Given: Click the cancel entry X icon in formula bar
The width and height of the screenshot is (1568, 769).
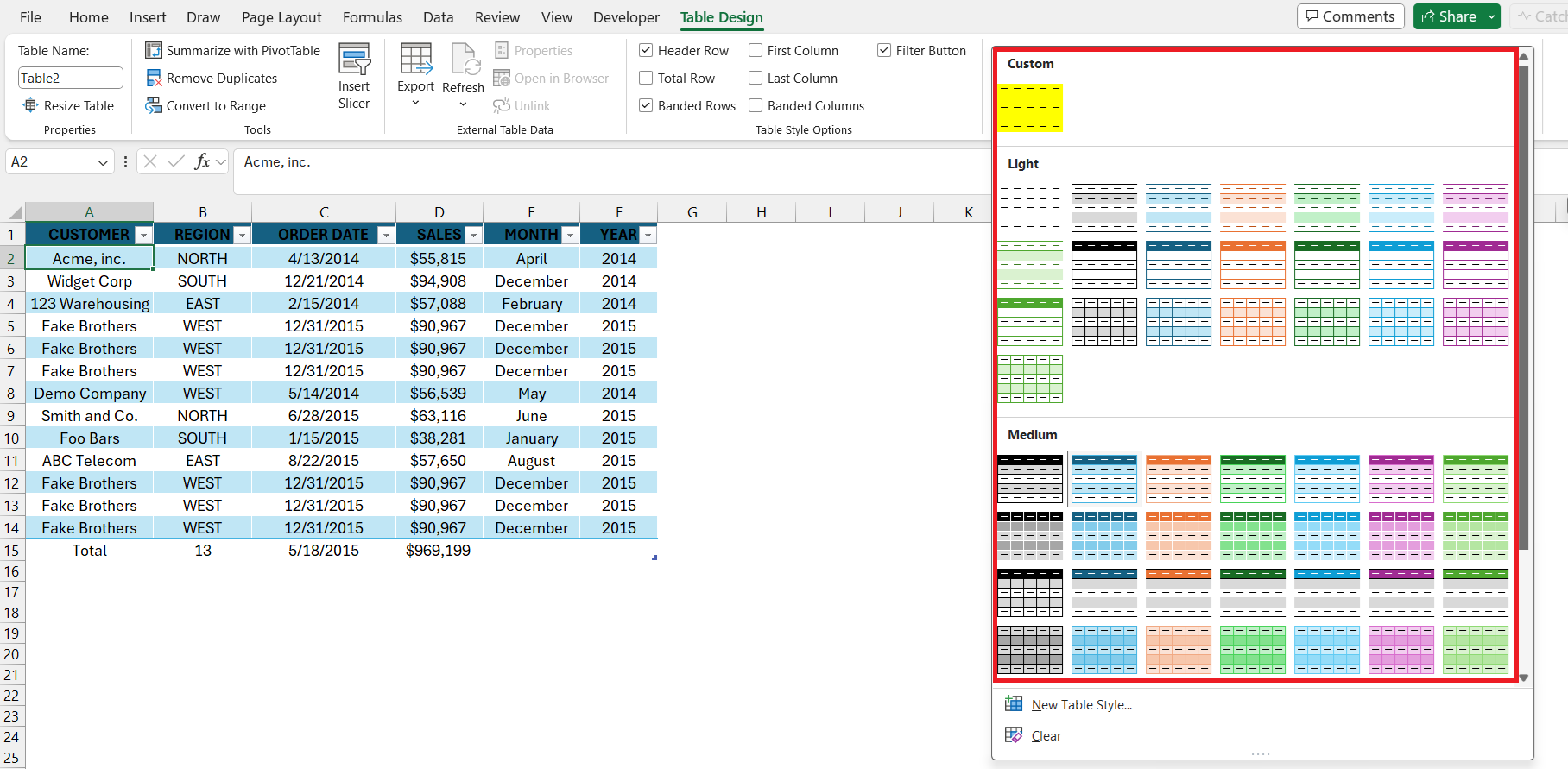Looking at the screenshot, I should 149,161.
